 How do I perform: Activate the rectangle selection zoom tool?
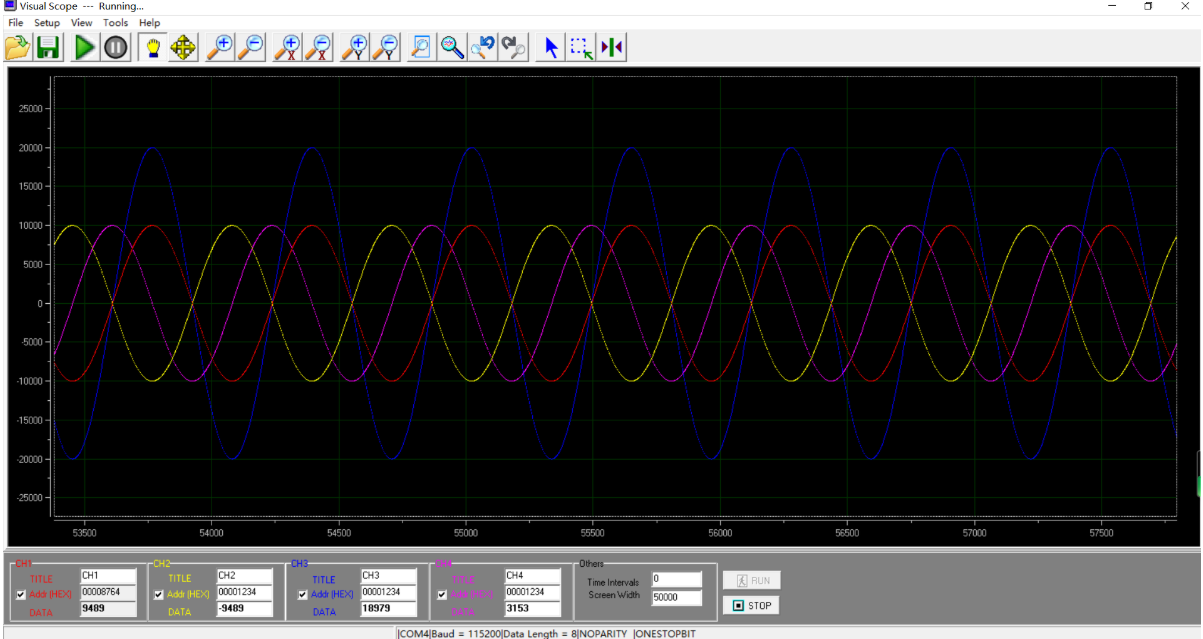(581, 47)
